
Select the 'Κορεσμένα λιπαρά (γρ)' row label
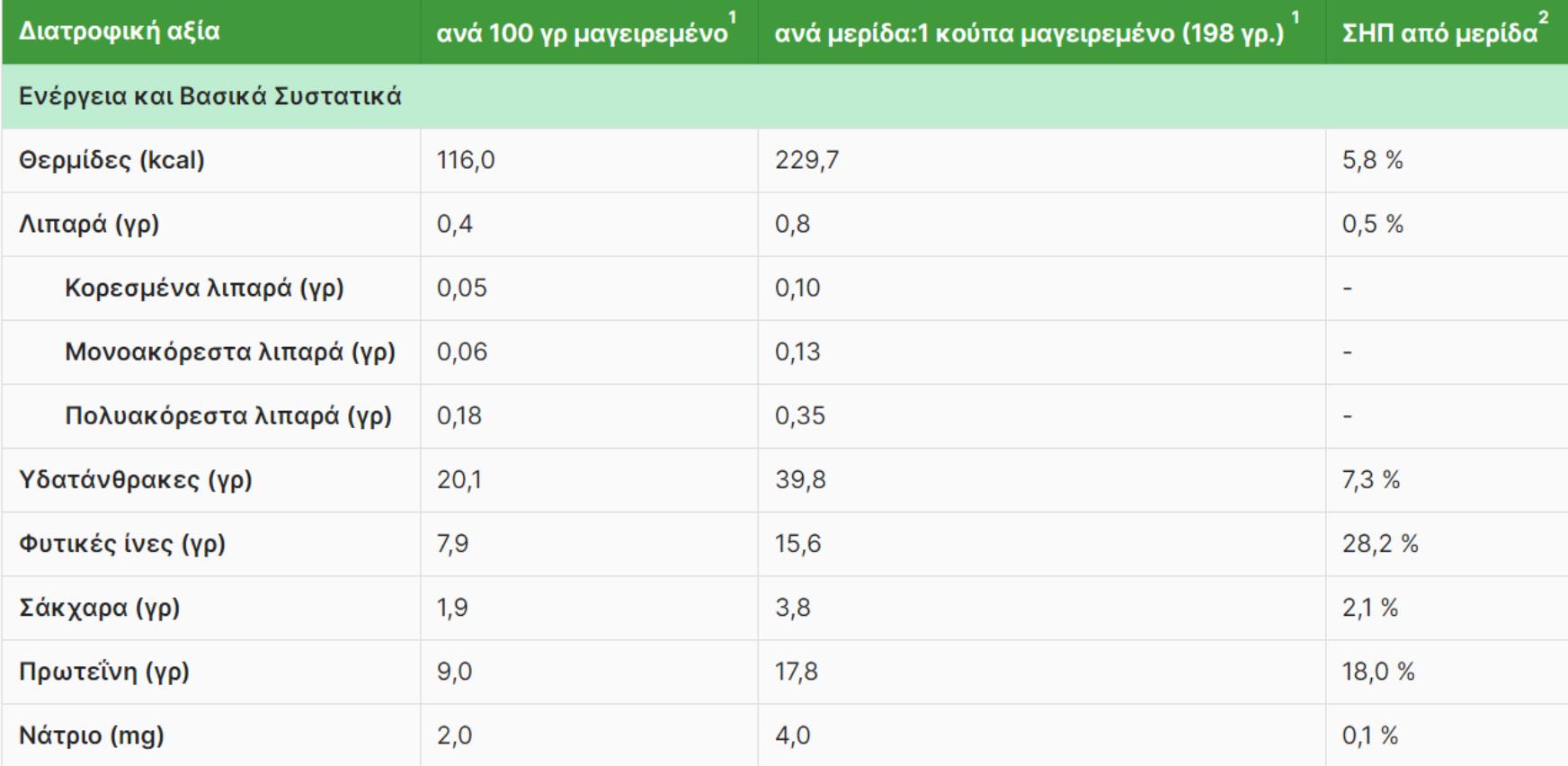pos(204,288)
